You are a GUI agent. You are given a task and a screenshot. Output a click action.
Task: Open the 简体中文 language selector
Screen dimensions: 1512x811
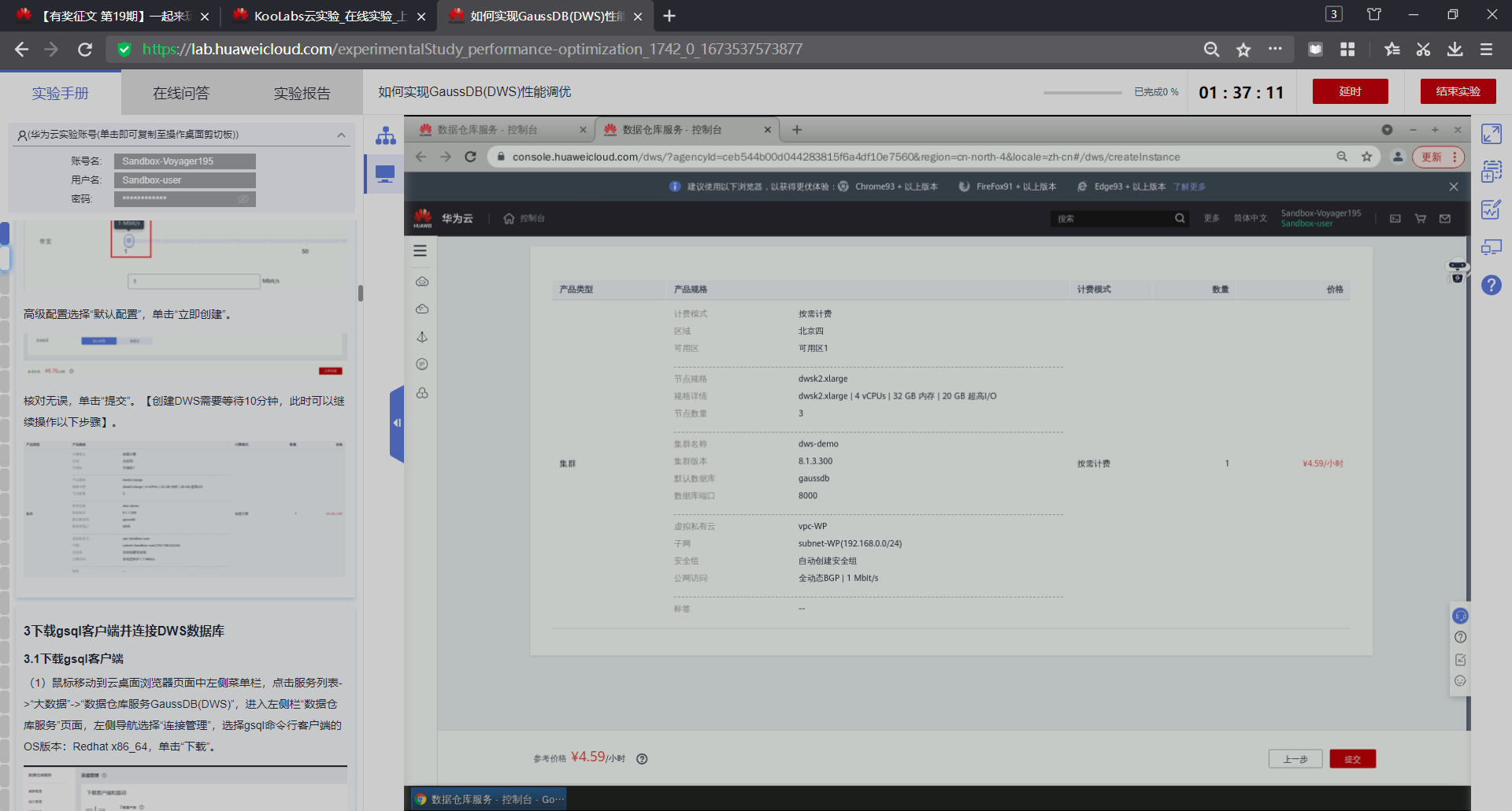pyautogui.click(x=1251, y=218)
